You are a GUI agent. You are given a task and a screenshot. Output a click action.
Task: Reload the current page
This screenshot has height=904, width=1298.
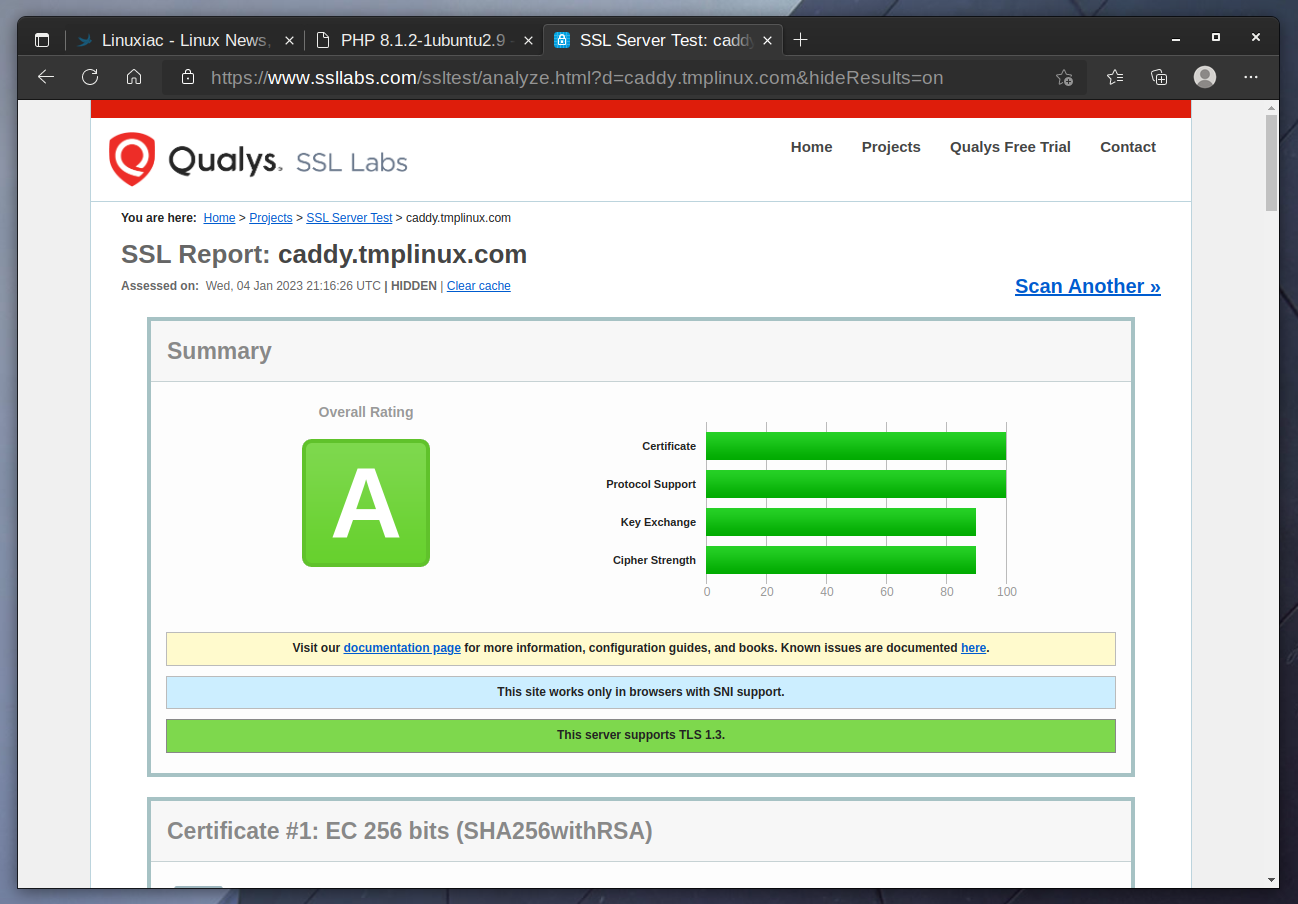tap(90, 77)
